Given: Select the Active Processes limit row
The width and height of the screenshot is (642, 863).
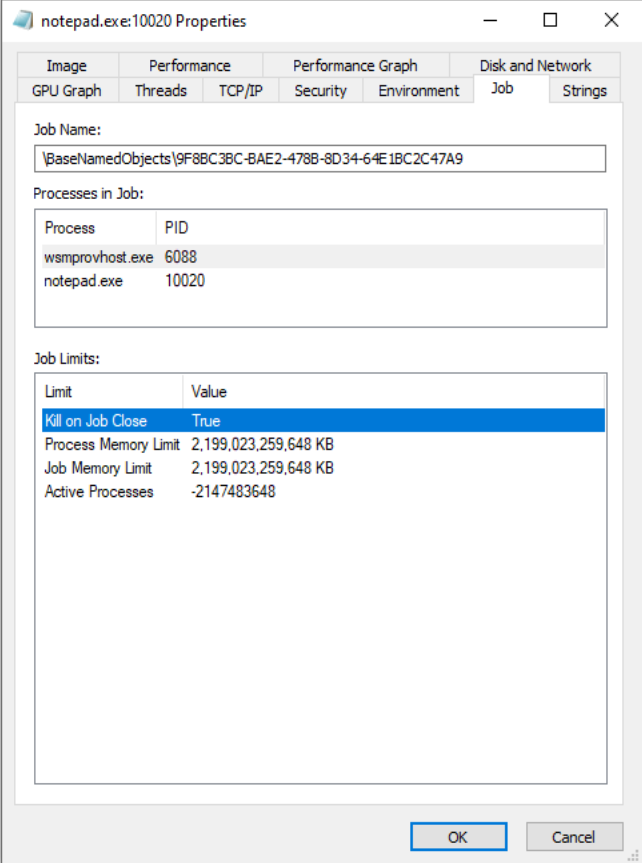Looking at the screenshot, I should [99, 492].
